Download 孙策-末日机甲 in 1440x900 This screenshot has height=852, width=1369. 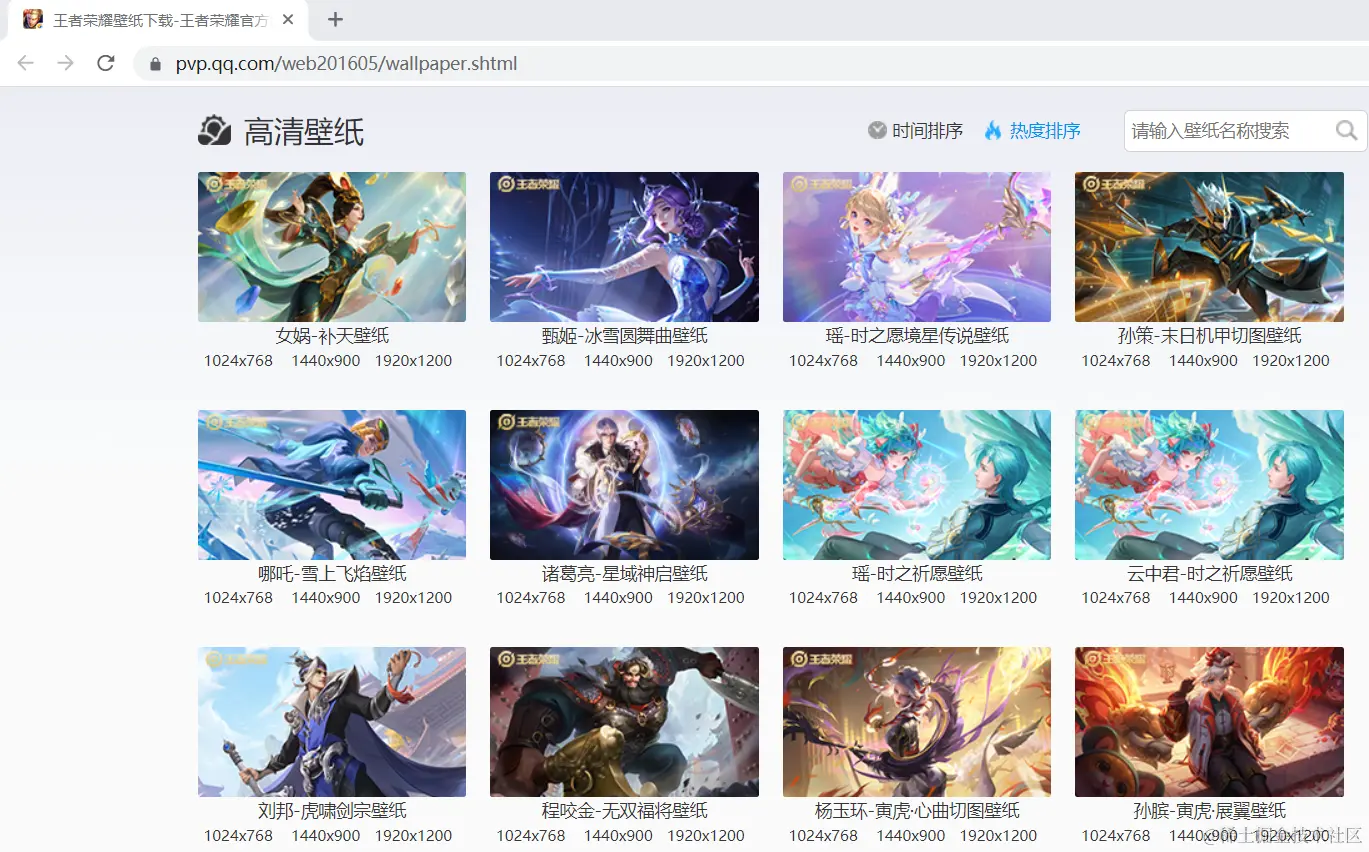click(x=1203, y=361)
